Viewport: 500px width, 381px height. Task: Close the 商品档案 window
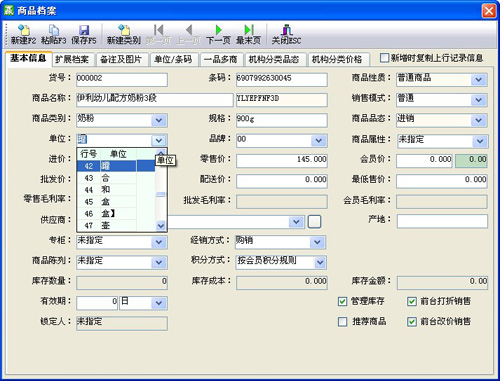click(489, 11)
